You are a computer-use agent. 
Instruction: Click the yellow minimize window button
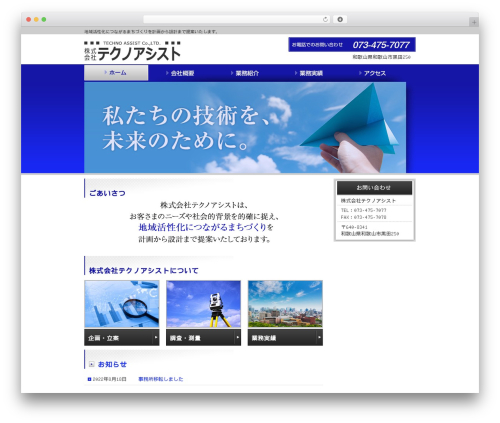(36, 19)
